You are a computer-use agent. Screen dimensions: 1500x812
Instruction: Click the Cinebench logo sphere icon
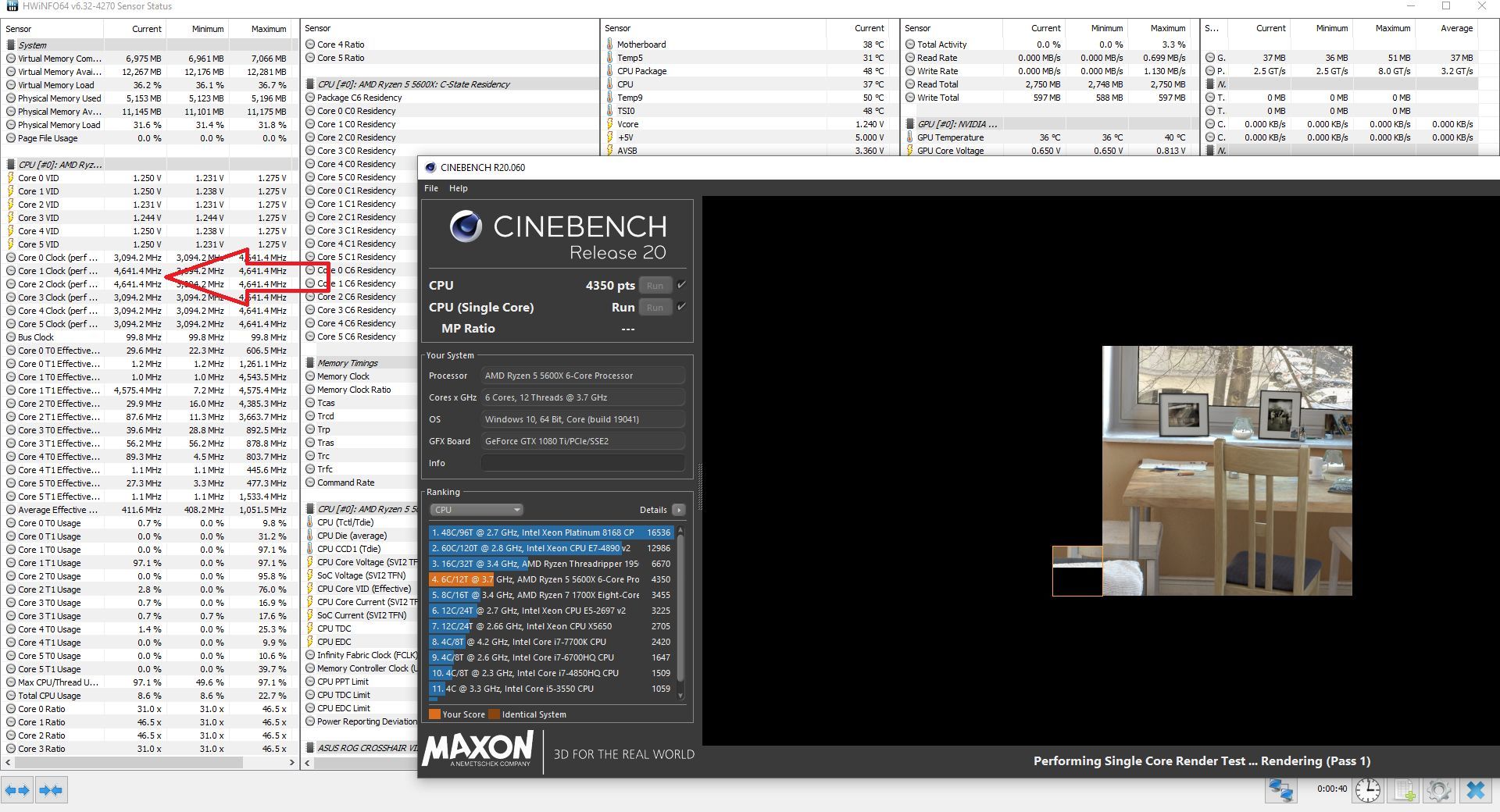point(466,227)
